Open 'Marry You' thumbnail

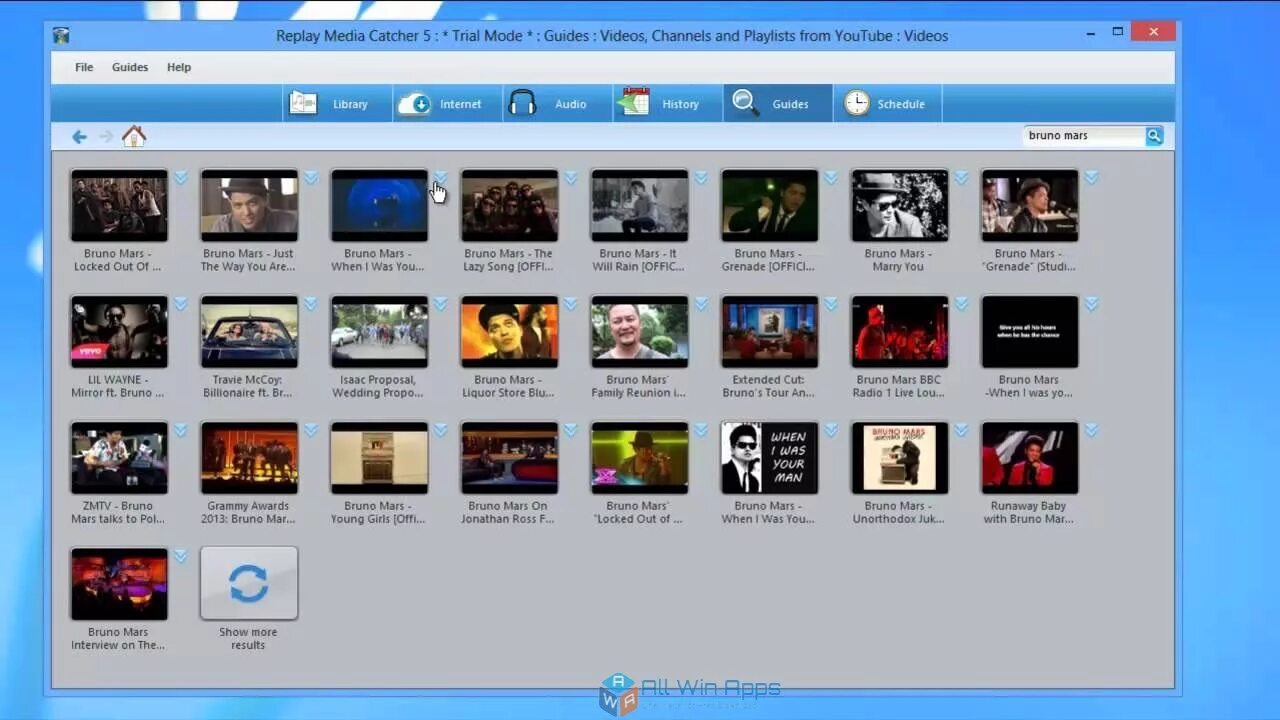point(899,205)
